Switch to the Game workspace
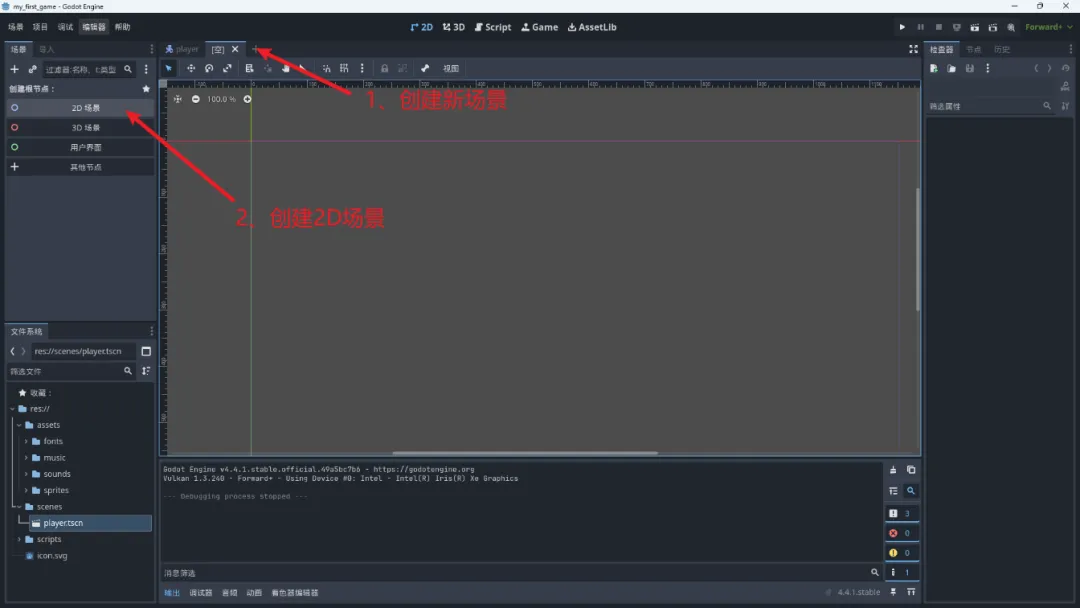 tap(539, 27)
